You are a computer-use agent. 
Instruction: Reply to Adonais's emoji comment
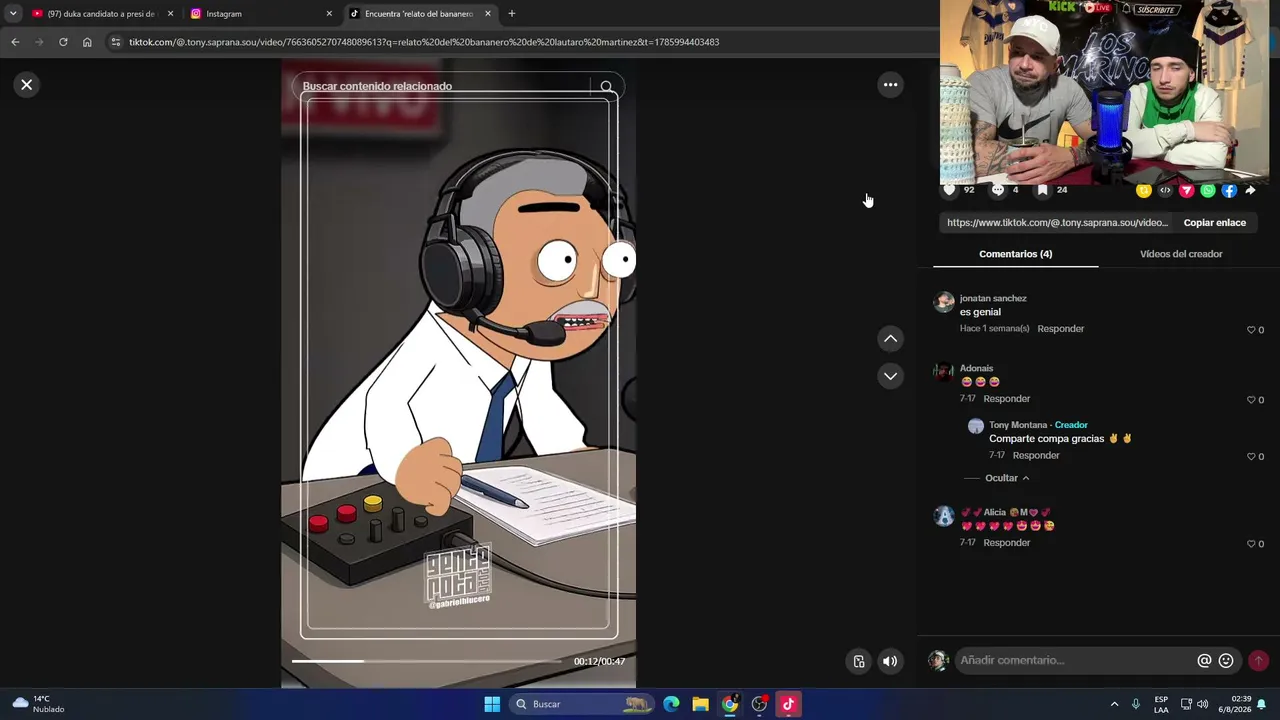tap(1006, 399)
